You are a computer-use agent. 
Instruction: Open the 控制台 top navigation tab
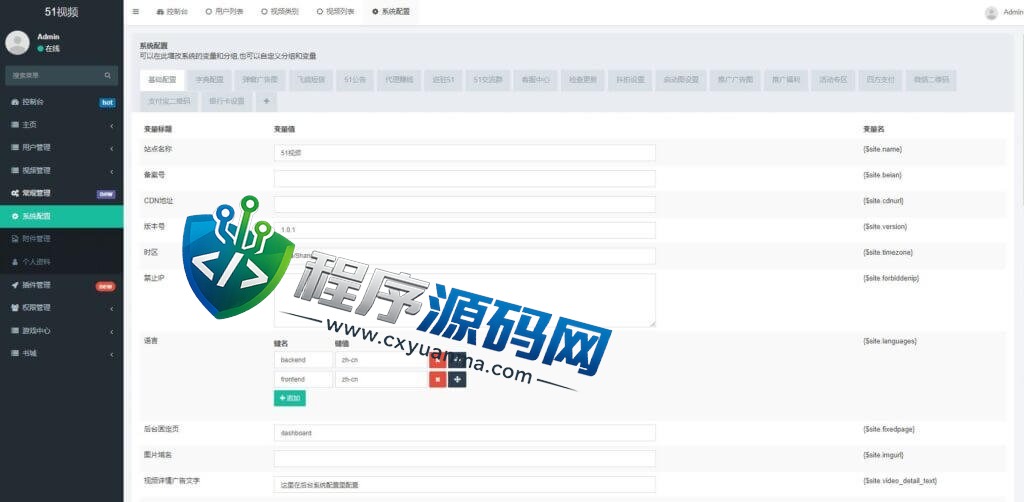172,12
